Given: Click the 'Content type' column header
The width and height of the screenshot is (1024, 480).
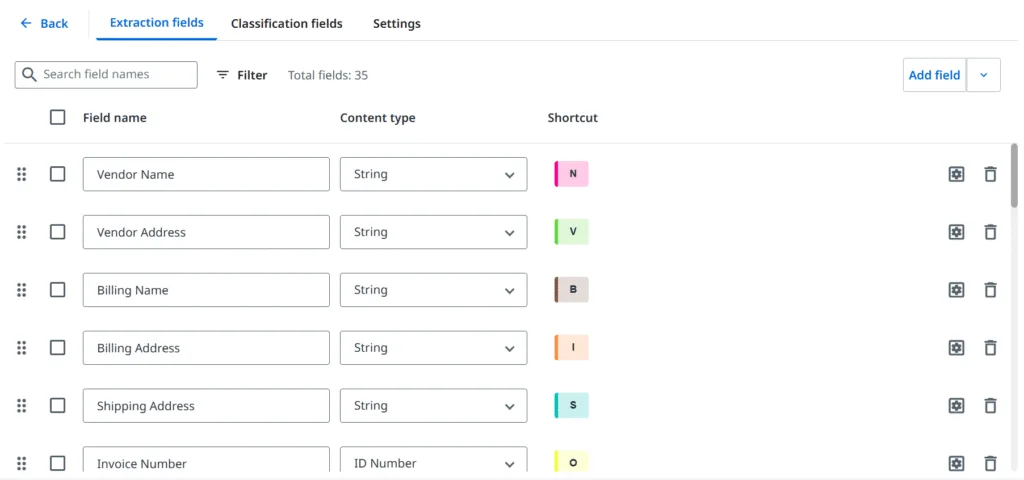Looking at the screenshot, I should point(377,118).
